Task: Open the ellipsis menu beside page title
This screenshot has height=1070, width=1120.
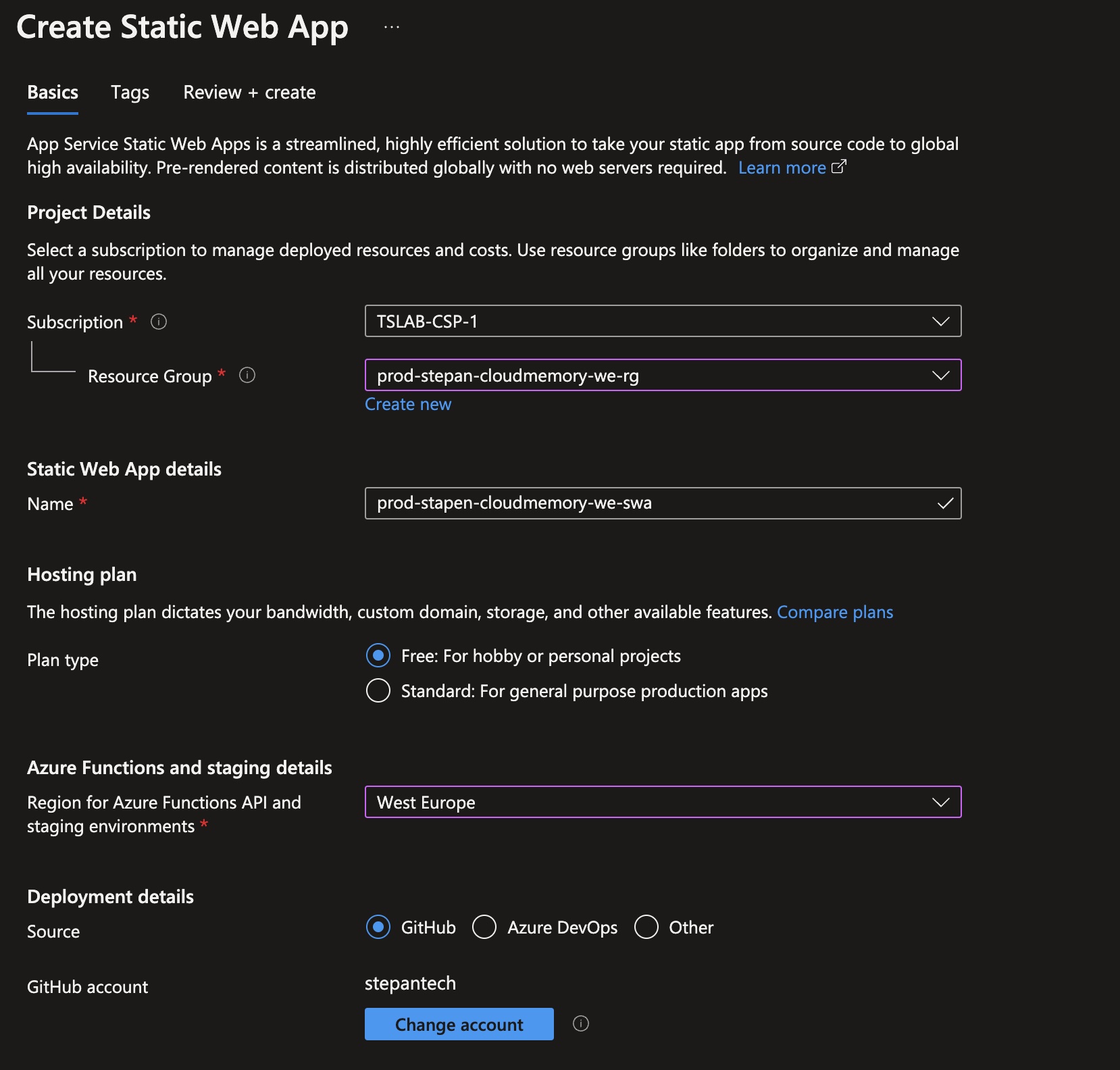Action: tap(391, 28)
